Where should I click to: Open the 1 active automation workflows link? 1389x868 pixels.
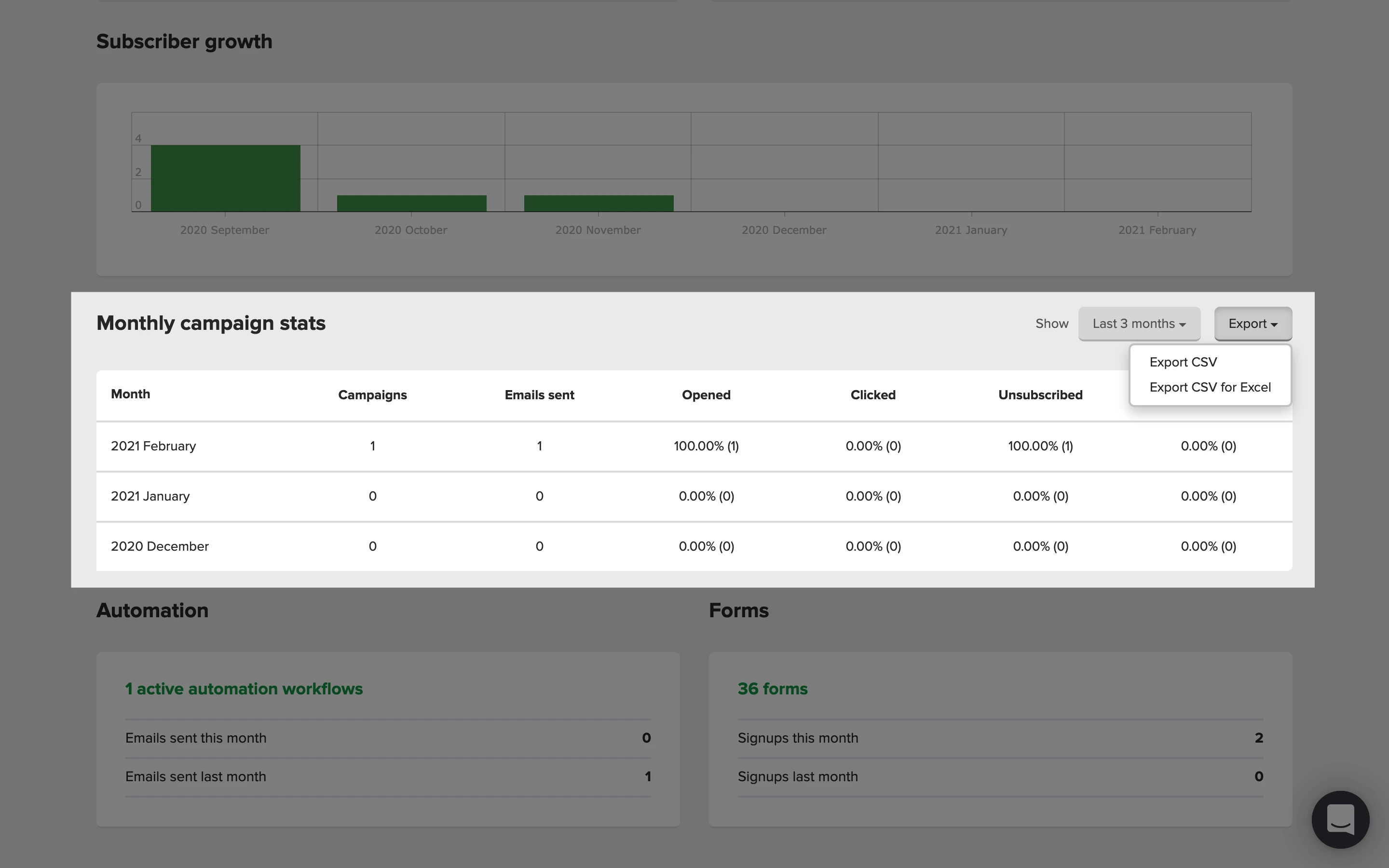[x=244, y=689]
